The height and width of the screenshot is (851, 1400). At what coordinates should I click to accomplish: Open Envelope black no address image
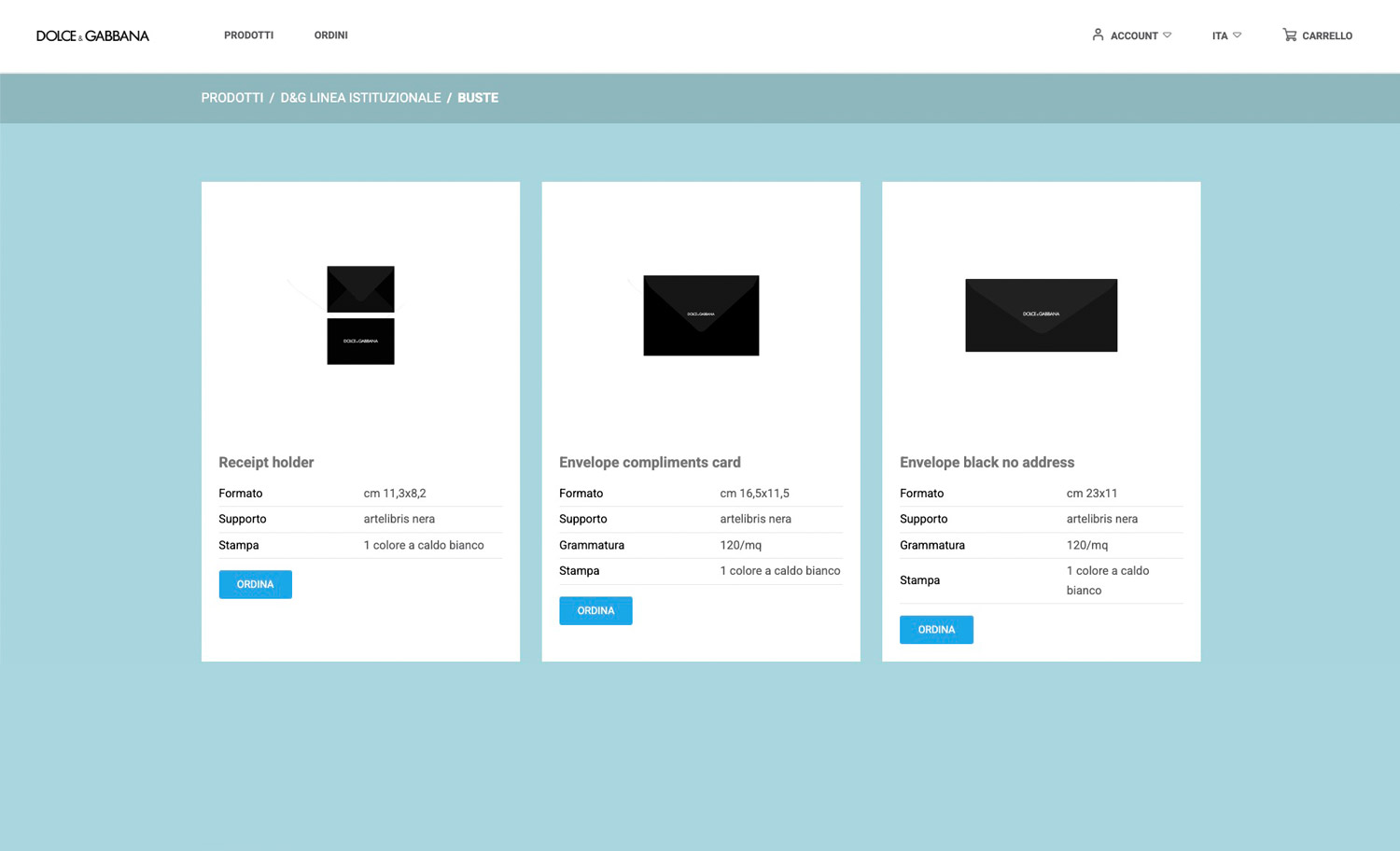pos(1041,315)
